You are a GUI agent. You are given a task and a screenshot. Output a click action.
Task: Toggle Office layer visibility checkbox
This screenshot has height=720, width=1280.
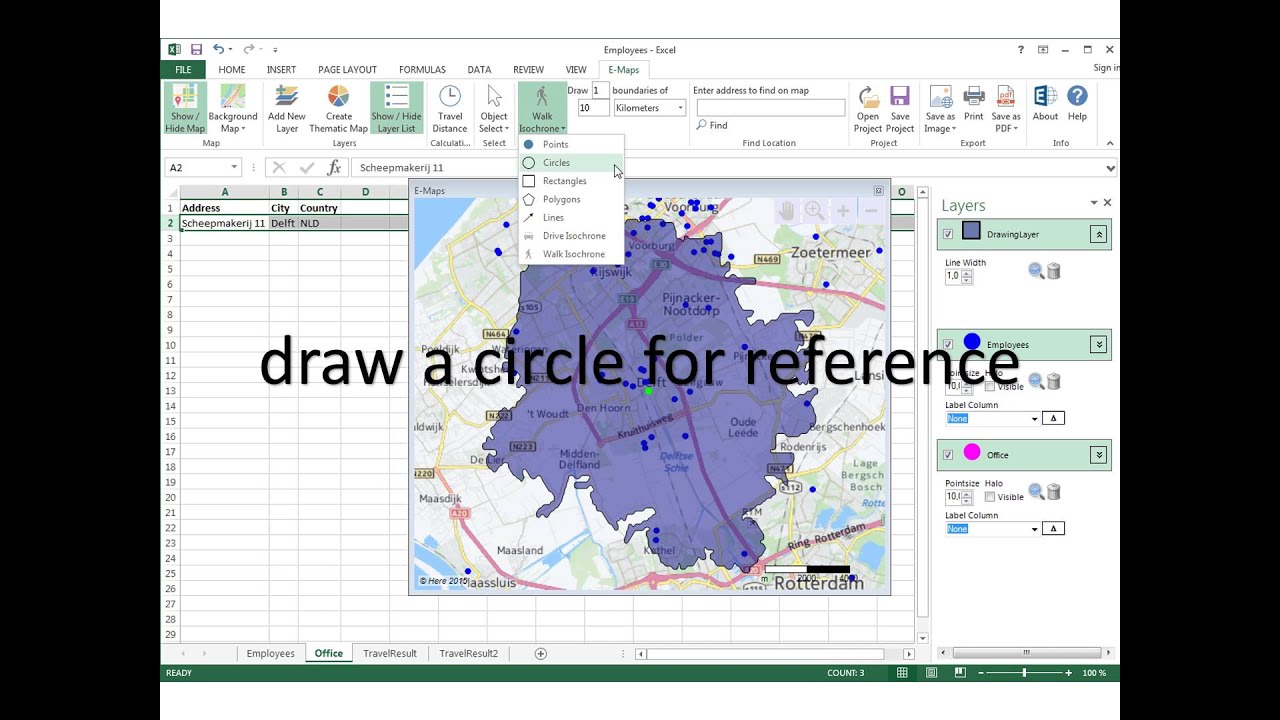[948, 454]
